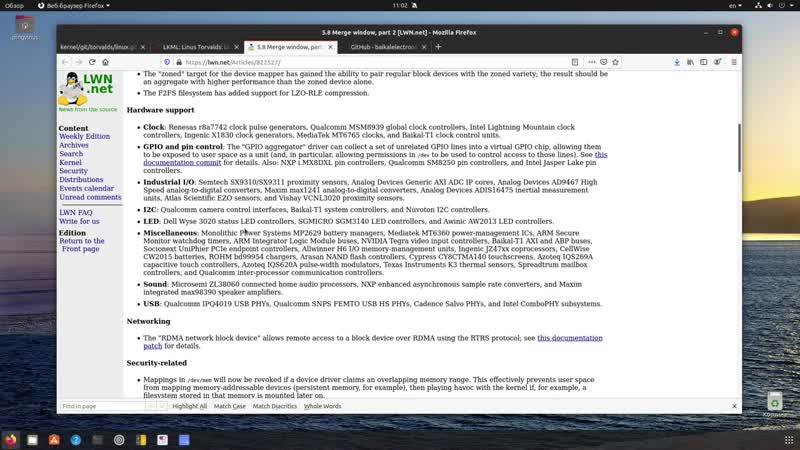Follow RDMA 'this documentation patch' link
The image size is (800, 450).
[570, 338]
